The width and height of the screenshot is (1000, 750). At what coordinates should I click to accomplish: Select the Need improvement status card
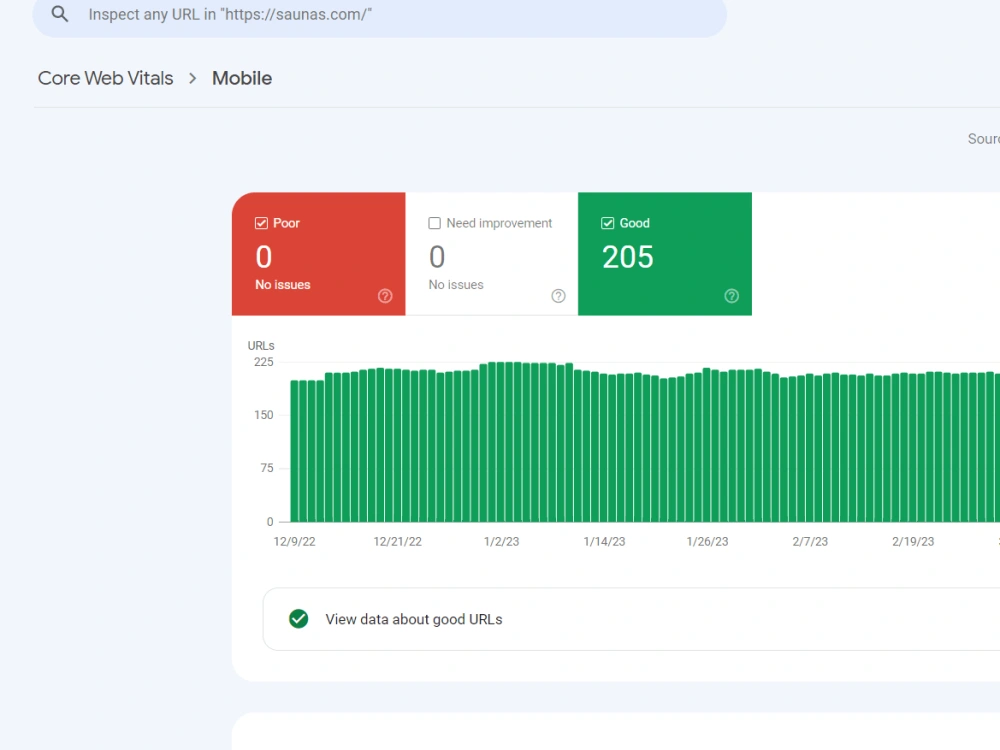pos(492,254)
